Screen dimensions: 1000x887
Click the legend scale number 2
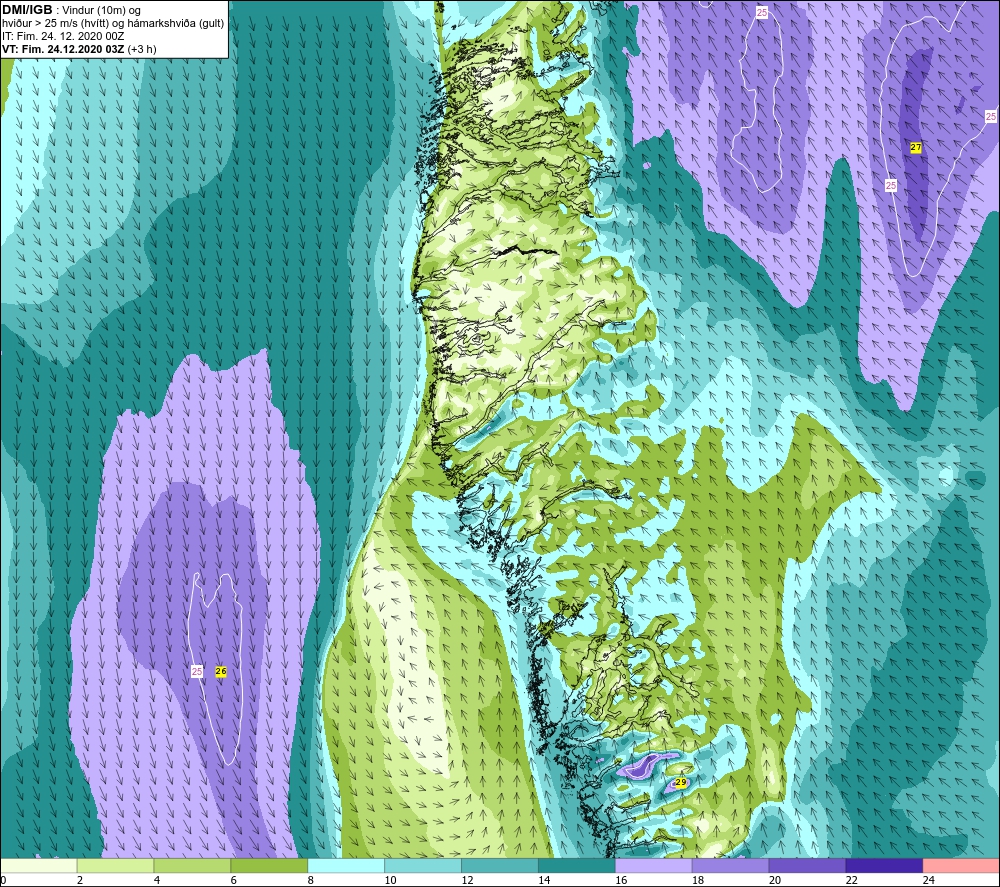(80, 880)
